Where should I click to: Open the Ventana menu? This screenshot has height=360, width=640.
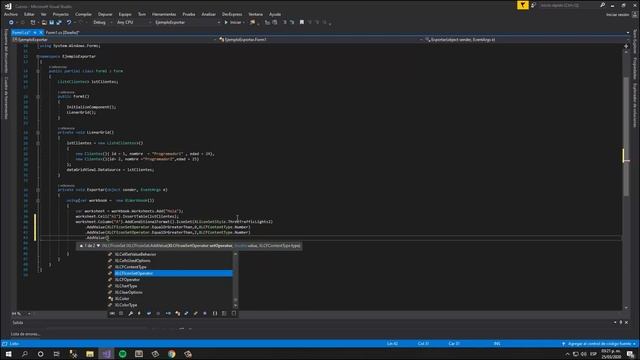[x=256, y=14]
